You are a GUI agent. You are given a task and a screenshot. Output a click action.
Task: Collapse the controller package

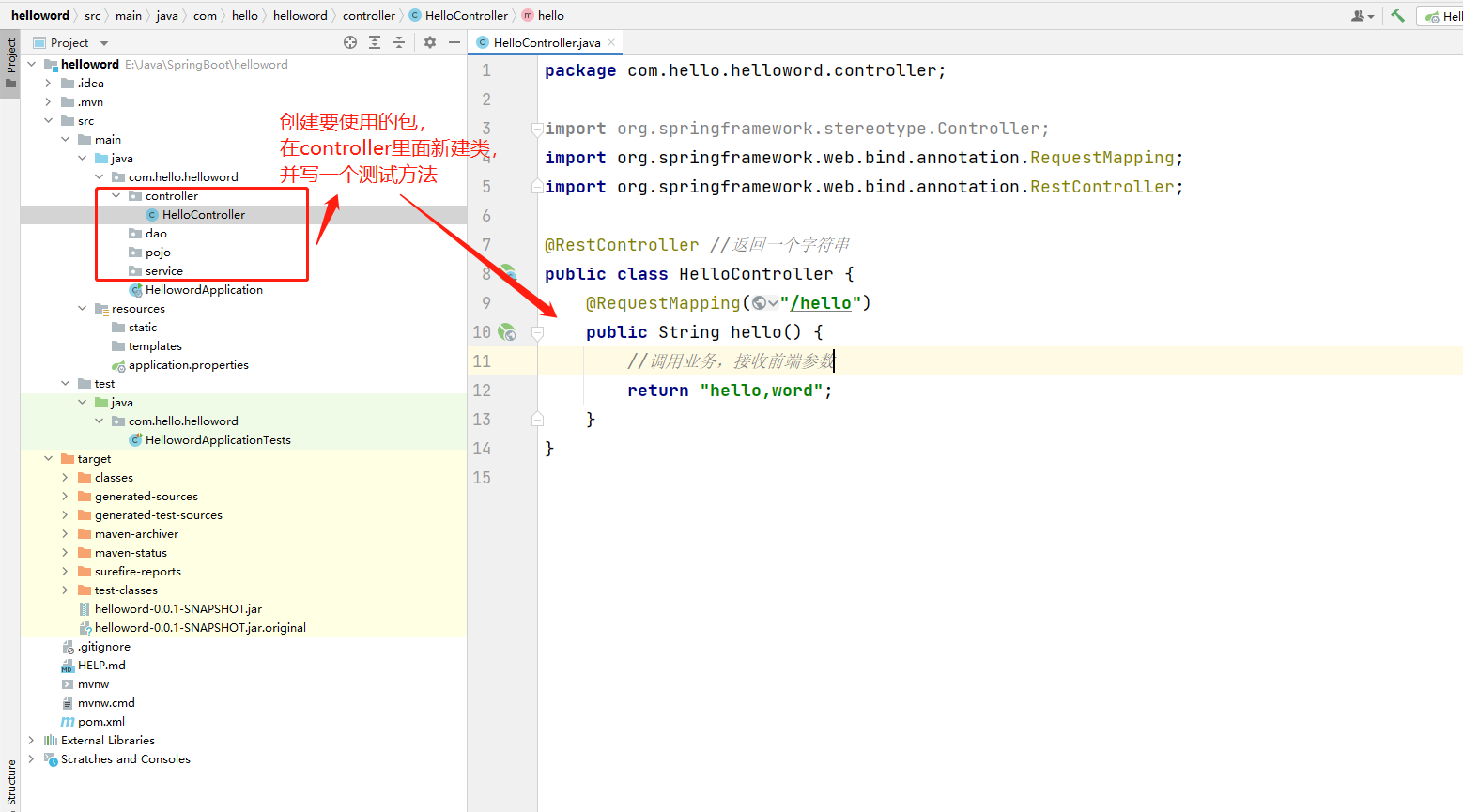click(116, 196)
